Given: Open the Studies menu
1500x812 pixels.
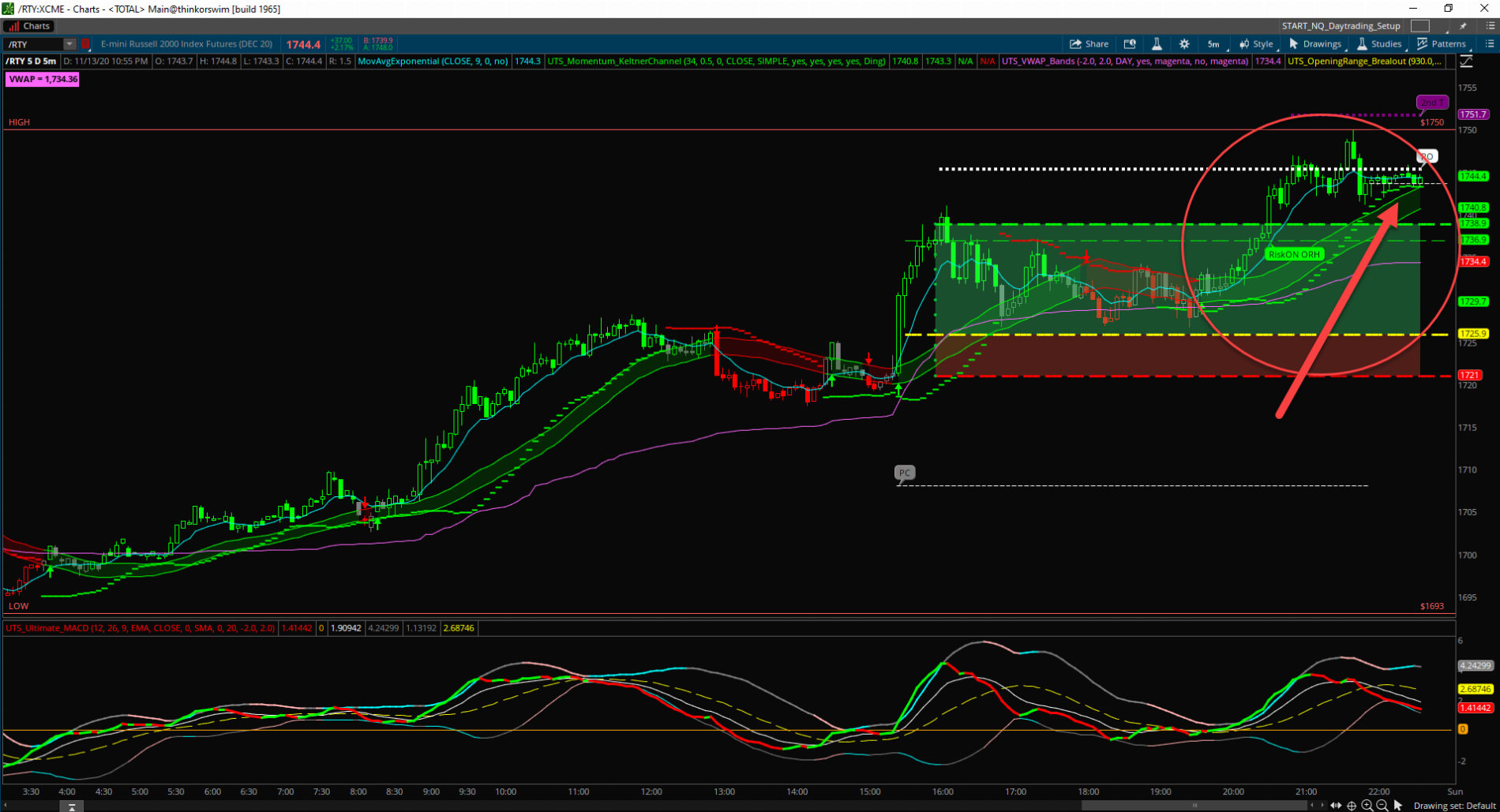Looking at the screenshot, I should pyautogui.click(x=1379, y=44).
